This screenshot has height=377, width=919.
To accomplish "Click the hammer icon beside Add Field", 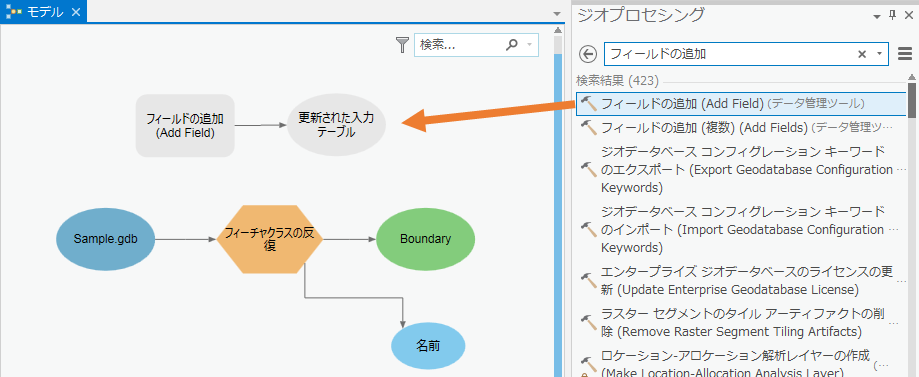I will click(x=588, y=104).
